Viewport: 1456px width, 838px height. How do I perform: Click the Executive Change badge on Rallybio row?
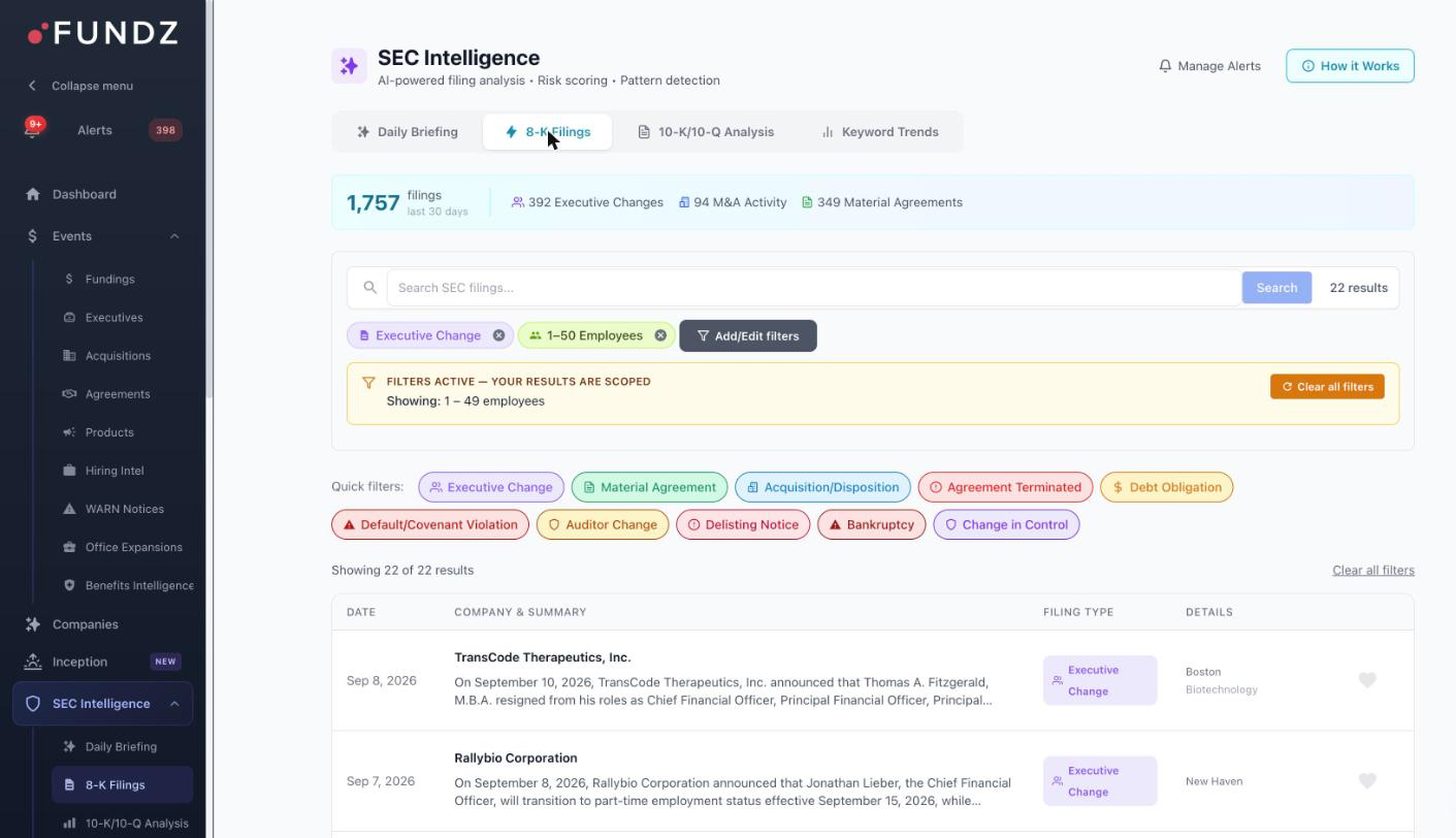pos(1100,781)
